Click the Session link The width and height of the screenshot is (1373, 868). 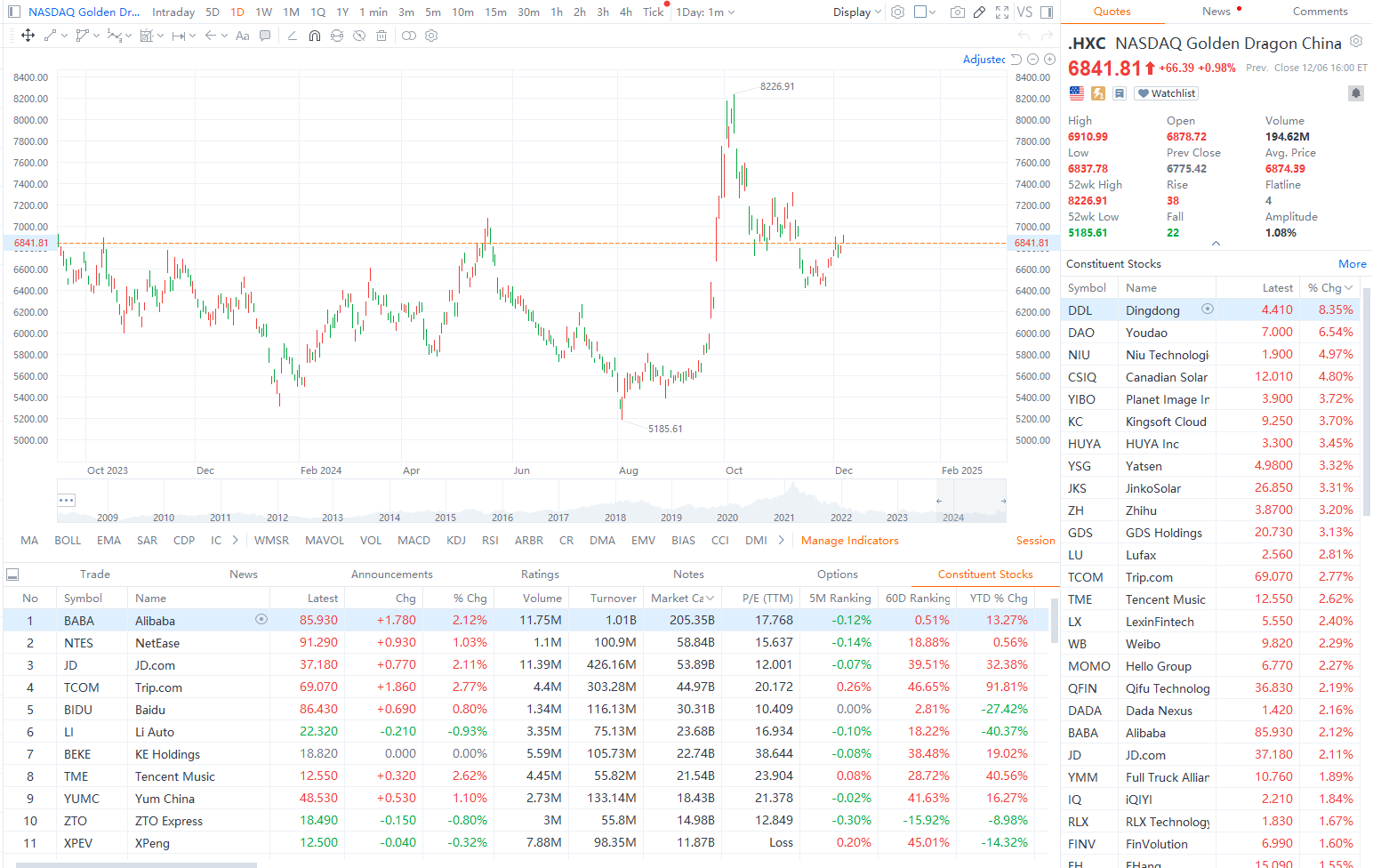coord(1035,540)
